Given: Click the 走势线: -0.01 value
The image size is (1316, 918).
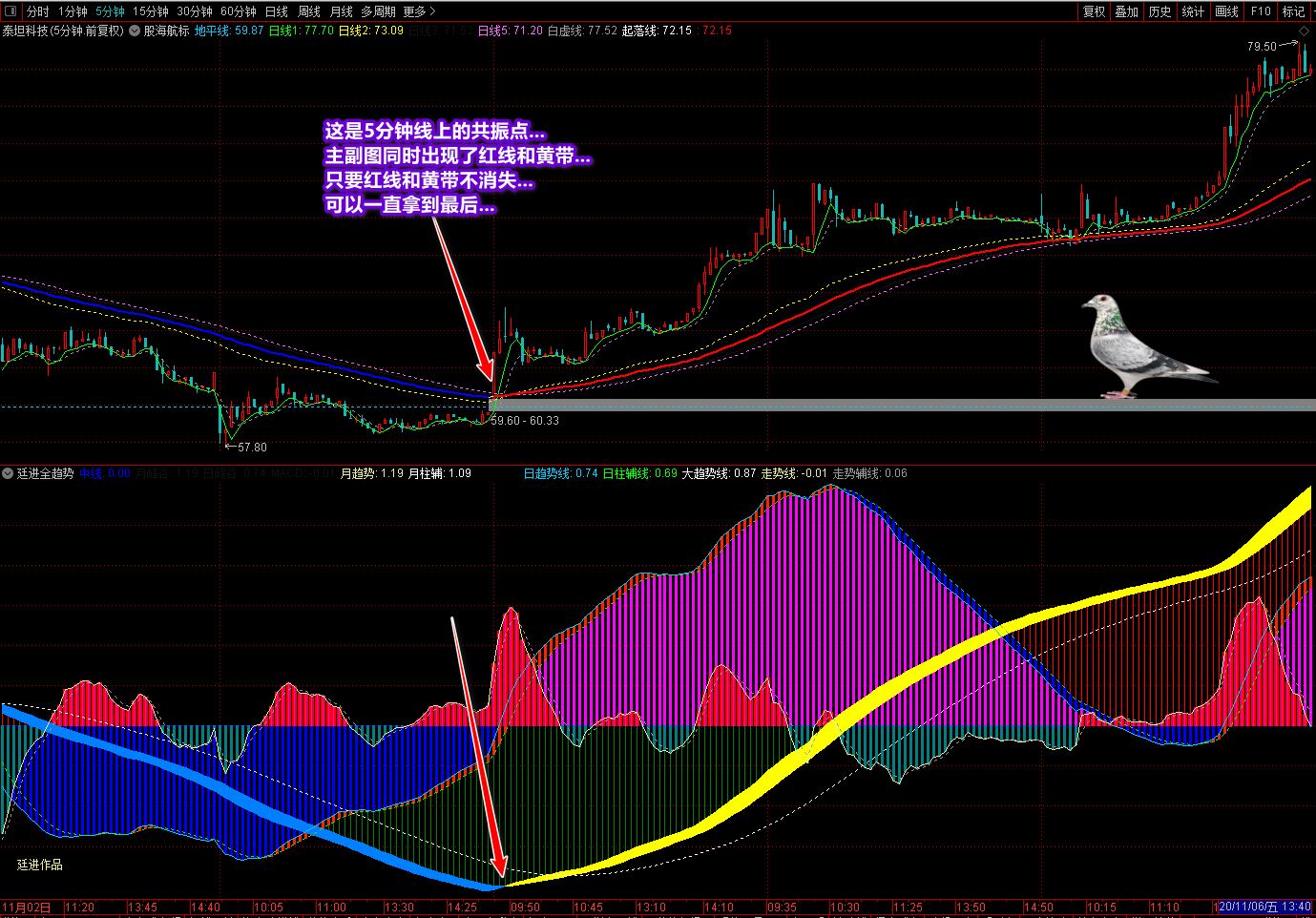Looking at the screenshot, I should click(x=794, y=473).
